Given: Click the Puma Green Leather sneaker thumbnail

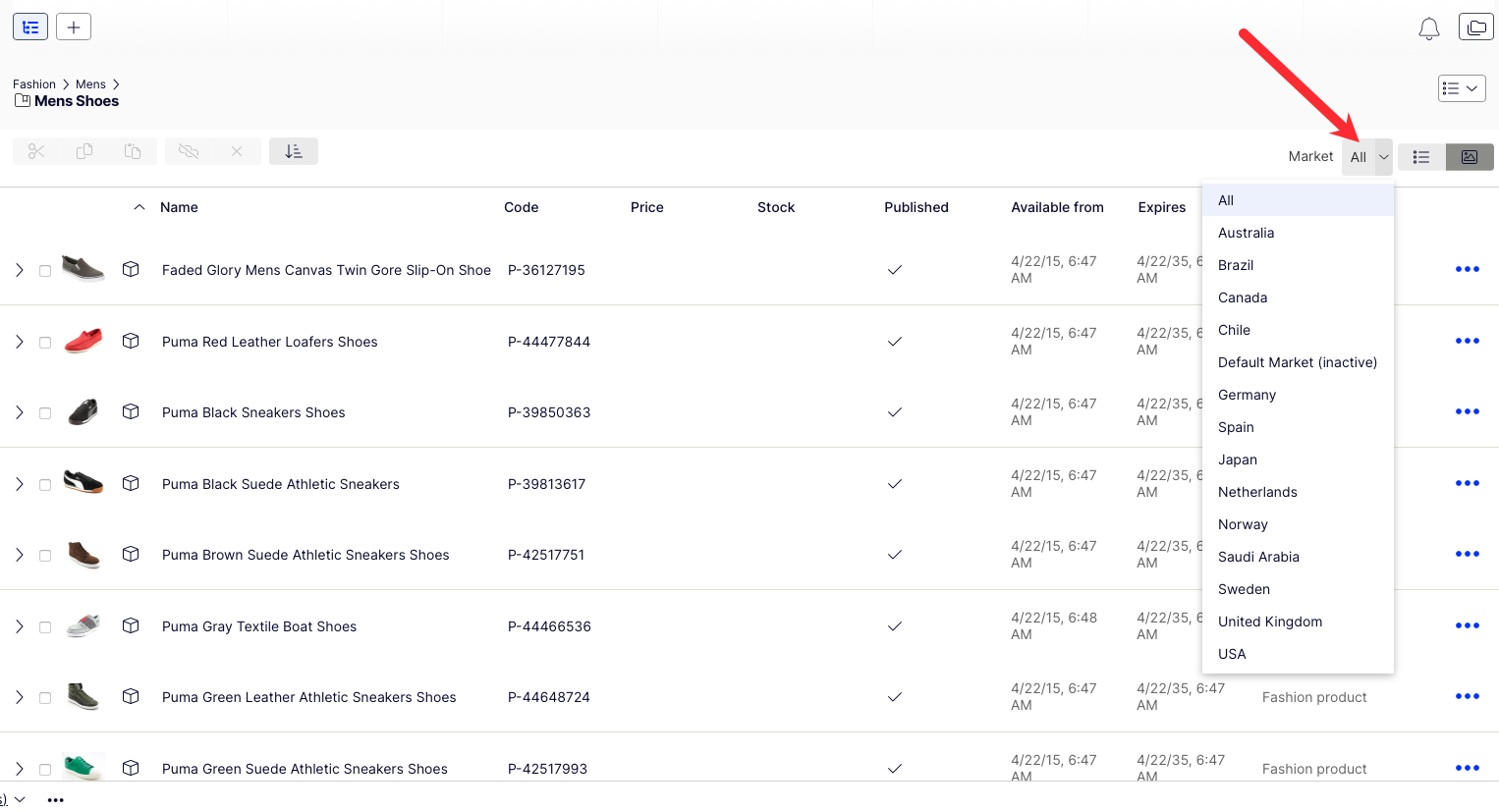Looking at the screenshot, I should pos(83,696).
